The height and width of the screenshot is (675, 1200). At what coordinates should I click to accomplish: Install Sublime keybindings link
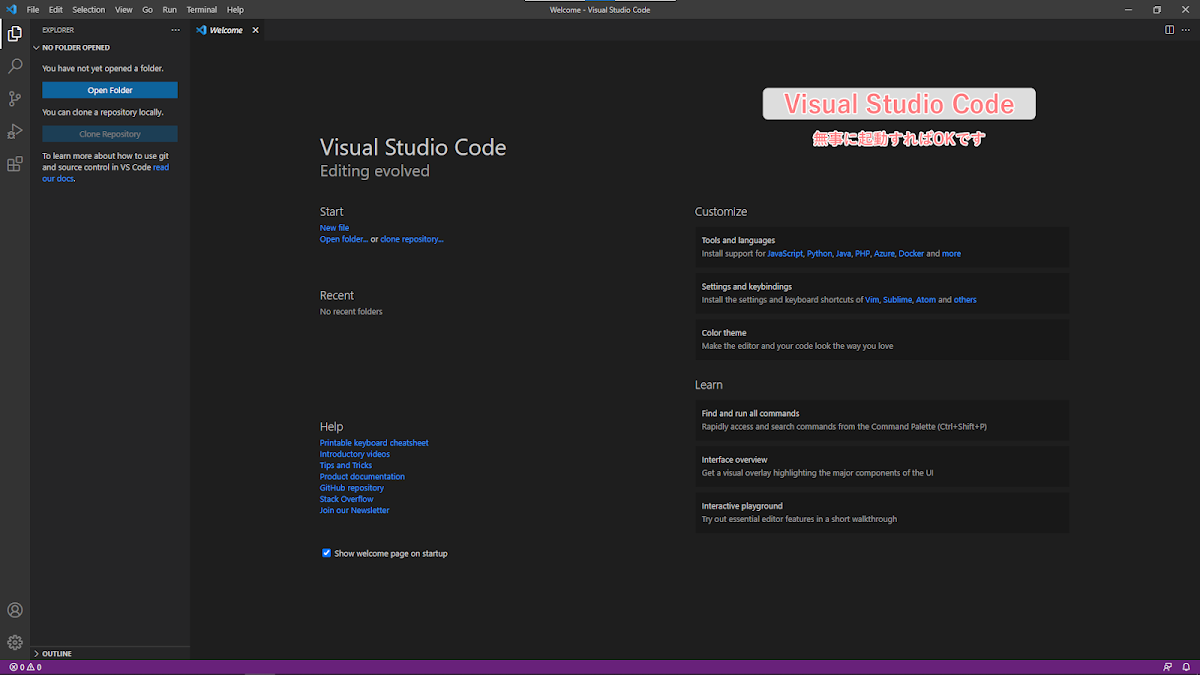(x=897, y=300)
